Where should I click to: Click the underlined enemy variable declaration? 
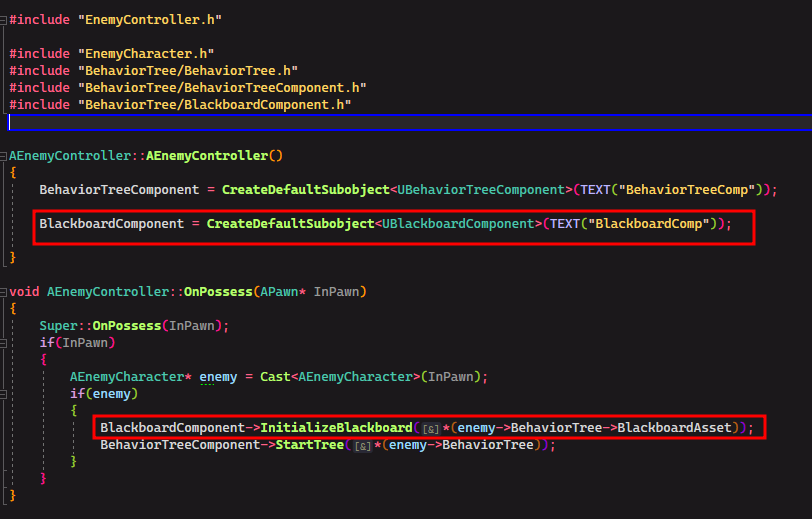click(x=218, y=377)
